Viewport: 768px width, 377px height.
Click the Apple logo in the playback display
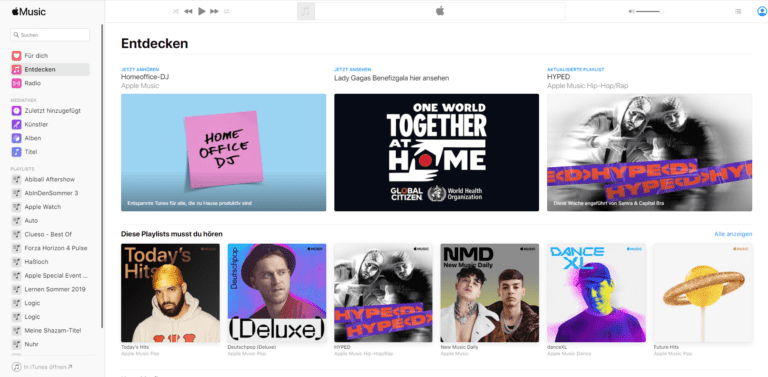point(440,11)
